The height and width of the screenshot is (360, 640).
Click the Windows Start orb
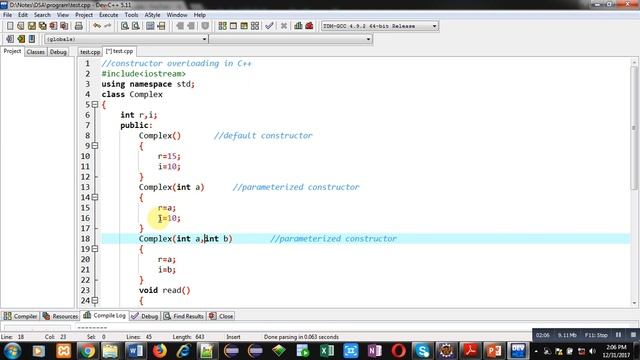tap(12, 351)
